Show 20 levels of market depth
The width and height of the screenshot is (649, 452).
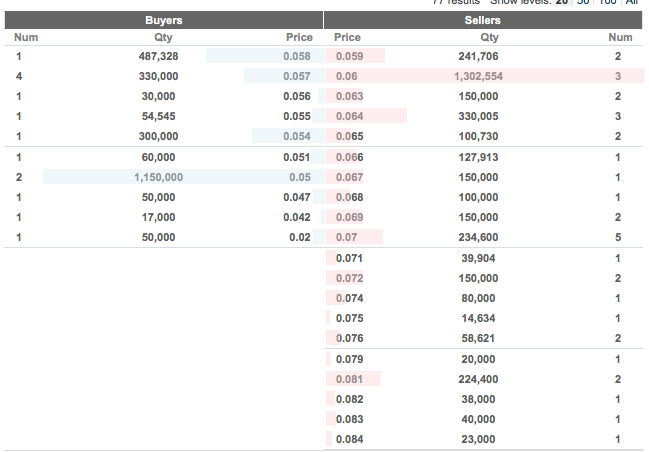coord(562,2)
